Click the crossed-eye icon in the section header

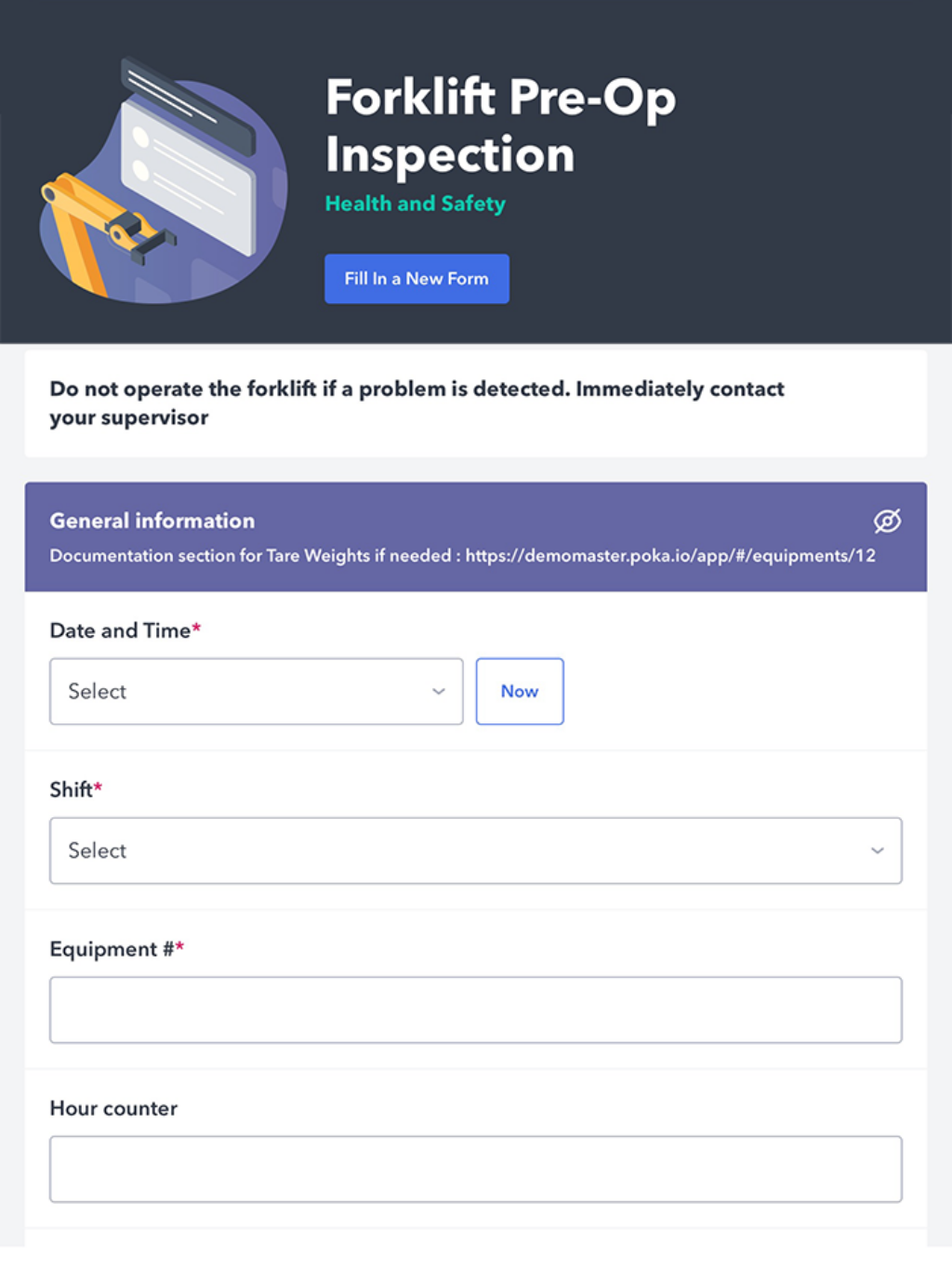click(x=886, y=522)
